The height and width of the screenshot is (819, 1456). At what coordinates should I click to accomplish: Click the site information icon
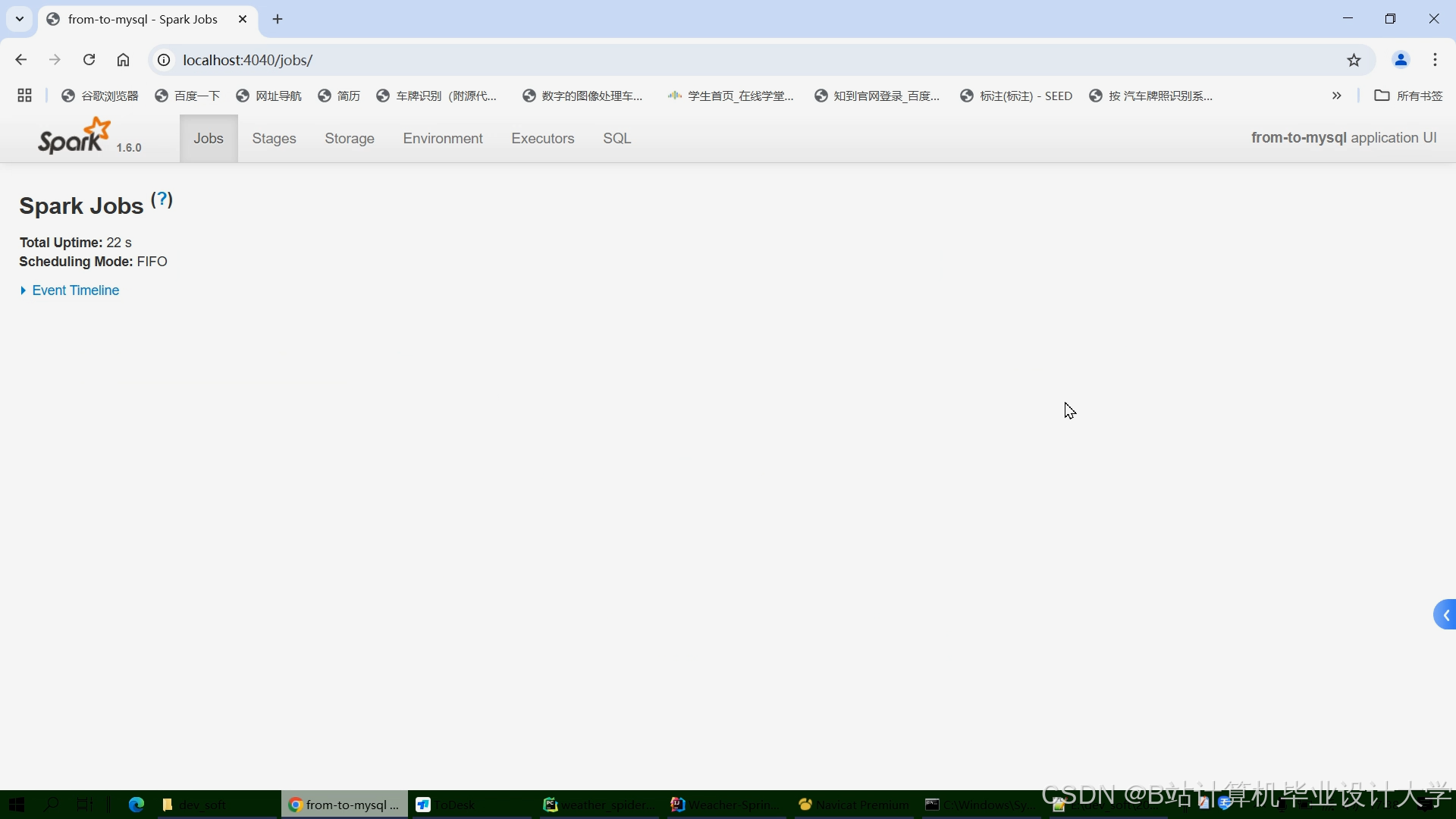pyautogui.click(x=164, y=60)
